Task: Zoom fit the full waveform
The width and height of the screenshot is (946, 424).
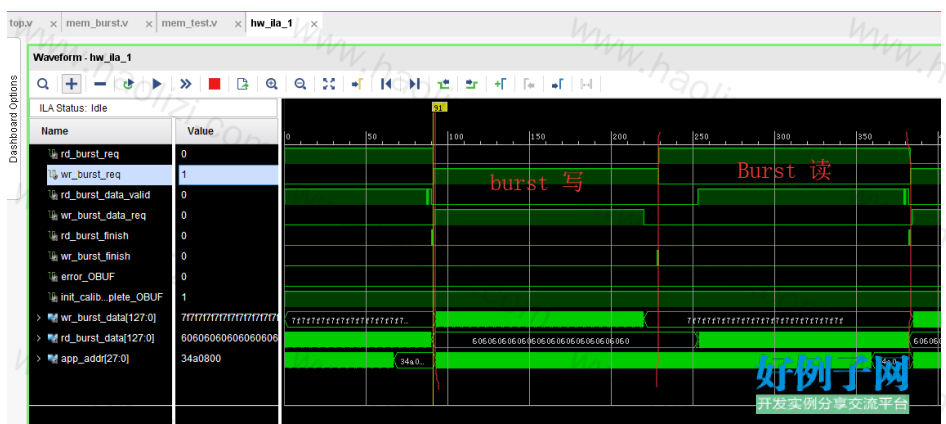Action: [x=328, y=84]
